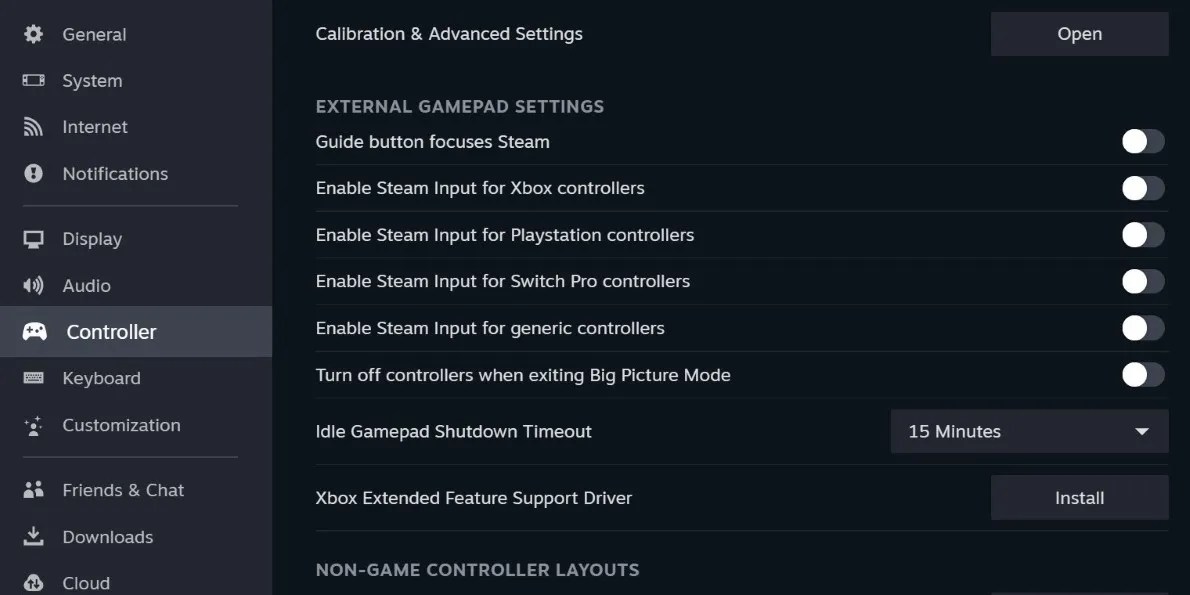
Task: Click the General settings gear icon
Action: tap(33, 33)
